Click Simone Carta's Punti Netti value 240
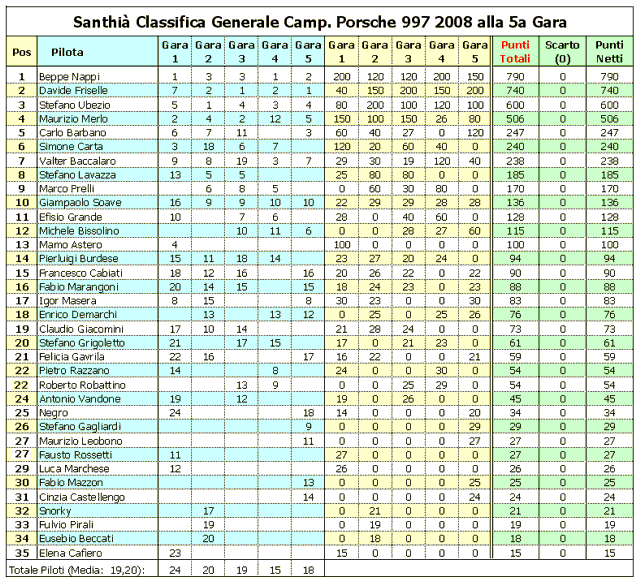 (x=609, y=147)
